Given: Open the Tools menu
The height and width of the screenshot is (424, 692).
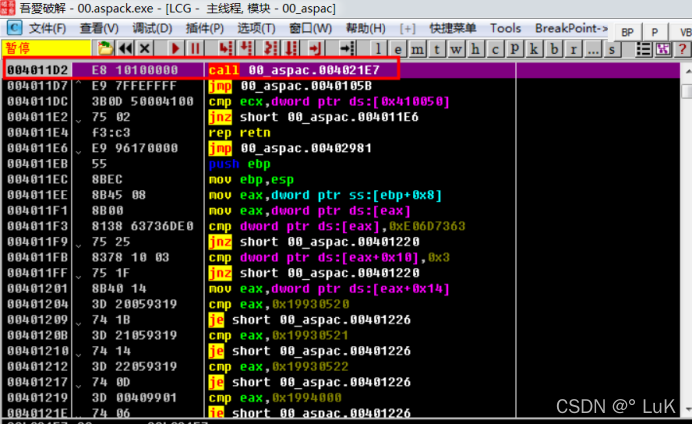Looking at the screenshot, I should (x=505, y=29).
